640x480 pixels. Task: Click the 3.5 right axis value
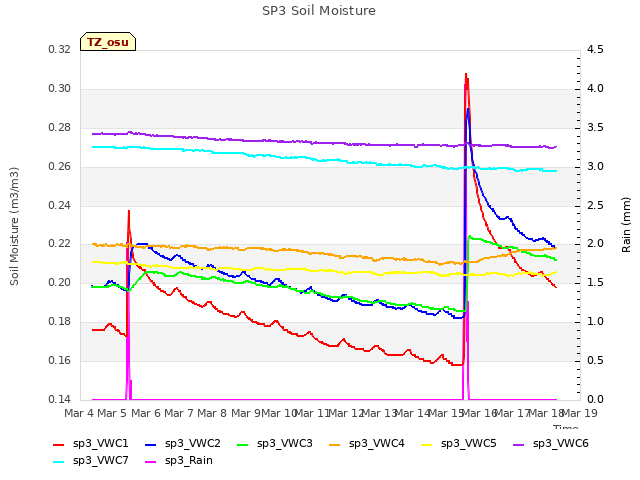tap(595, 127)
